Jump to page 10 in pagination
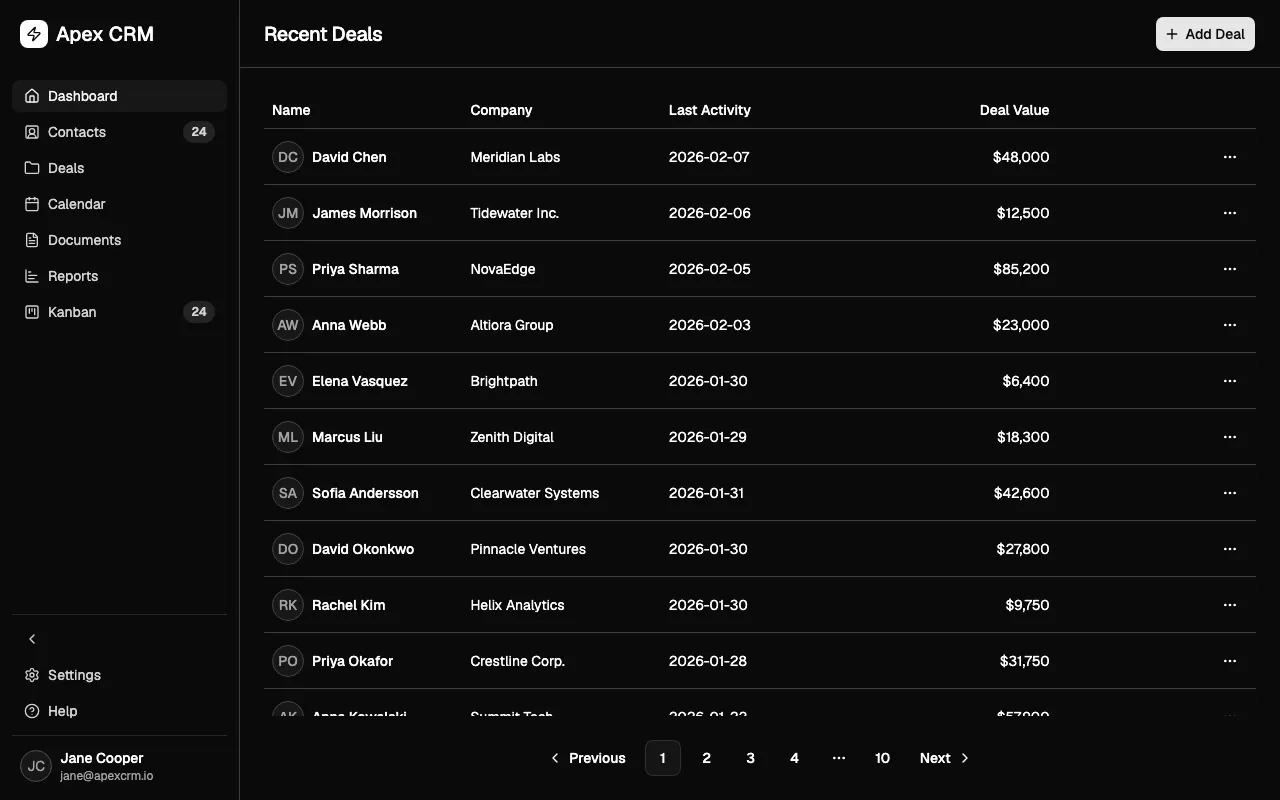Viewport: 1280px width, 800px height. [882, 758]
